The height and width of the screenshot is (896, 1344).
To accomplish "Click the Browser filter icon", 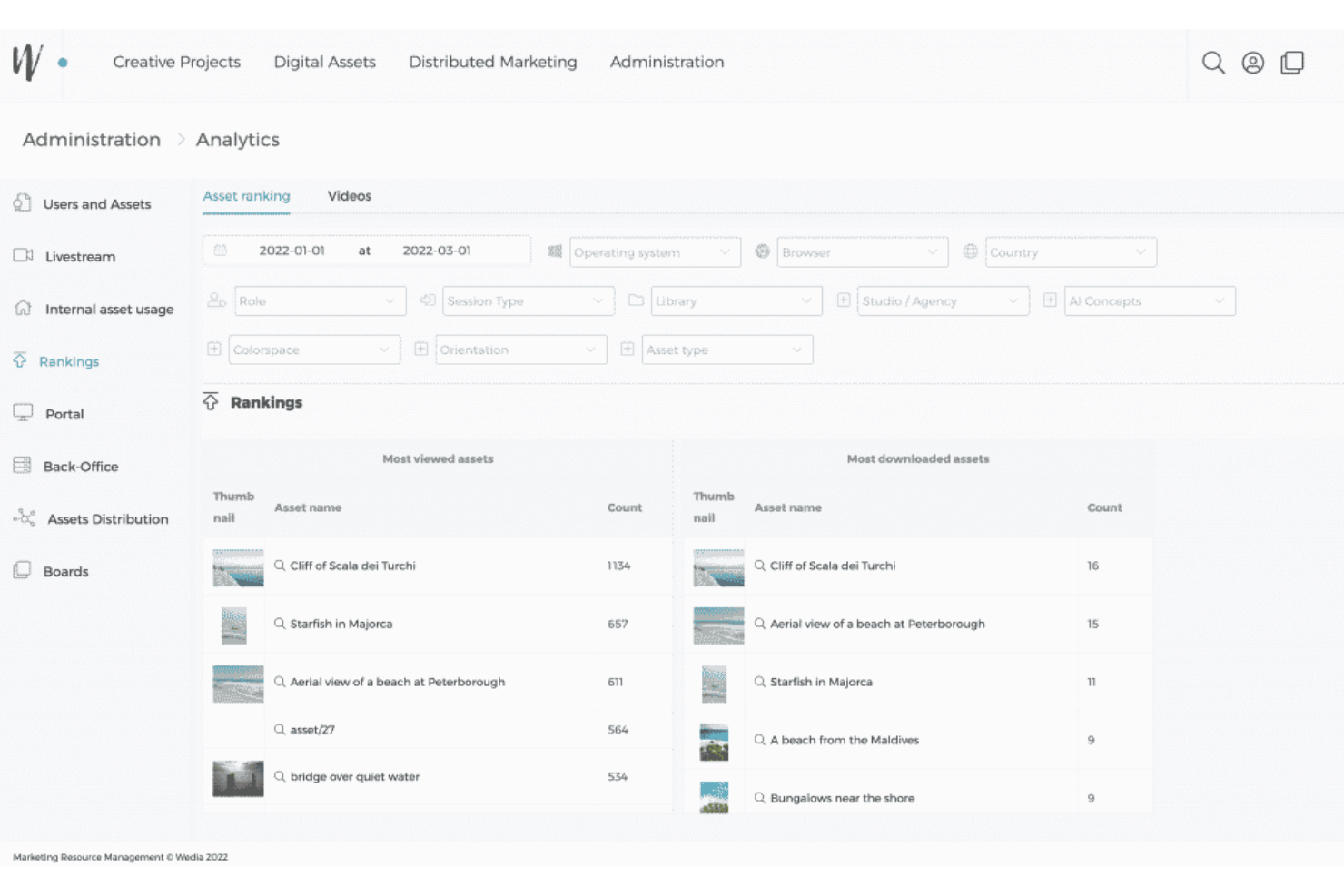I will pyautogui.click(x=763, y=251).
